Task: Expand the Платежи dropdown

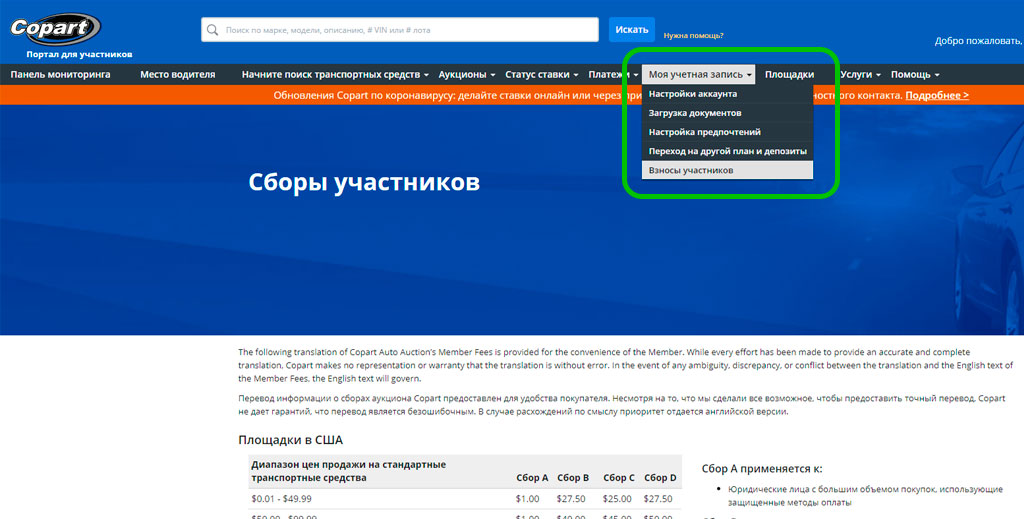Action: point(613,74)
